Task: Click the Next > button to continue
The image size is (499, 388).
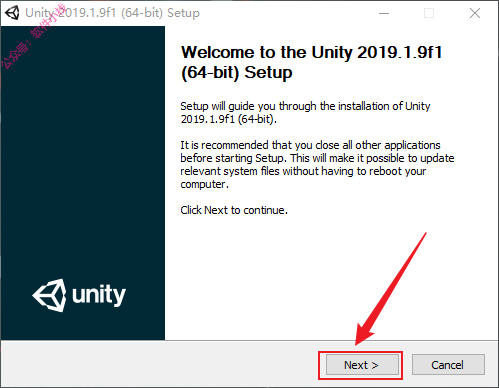Action: pyautogui.click(x=362, y=365)
